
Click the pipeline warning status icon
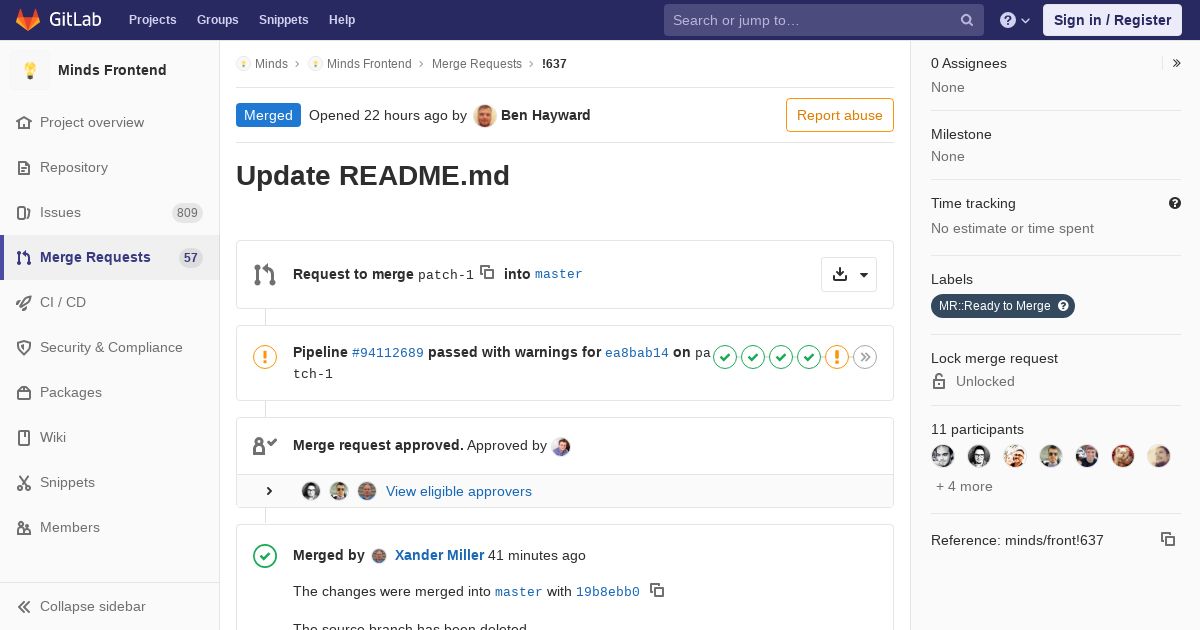(x=265, y=357)
